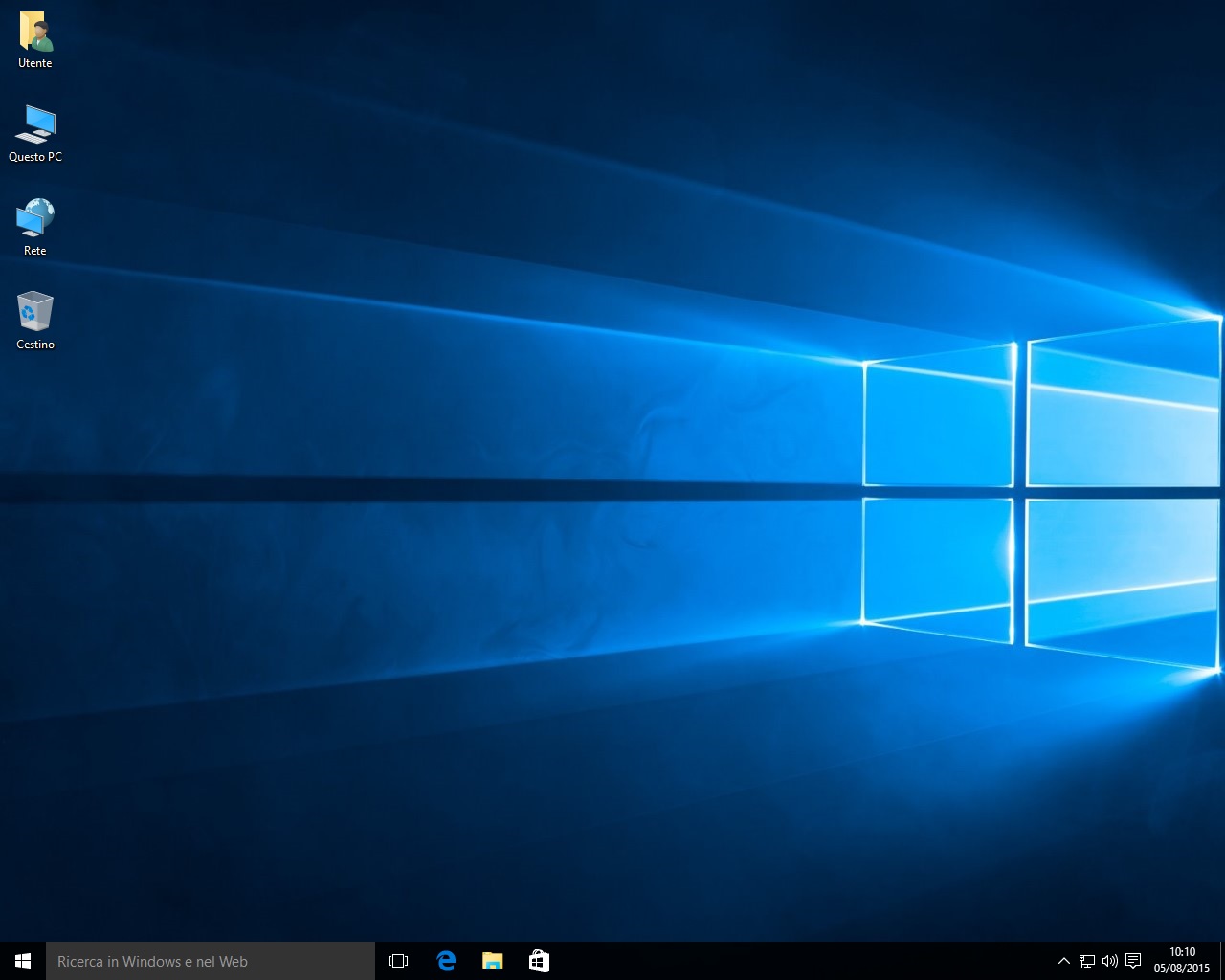Launch Microsoft Edge from the taskbar
Screen dimensions: 1225x980
[x=446, y=961]
